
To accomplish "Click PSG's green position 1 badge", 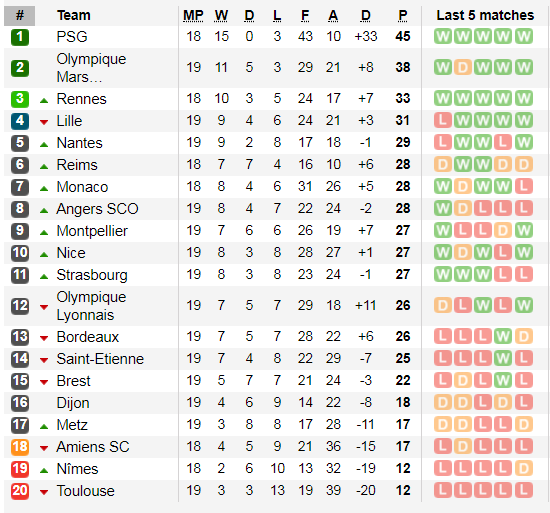I will click(20, 37).
